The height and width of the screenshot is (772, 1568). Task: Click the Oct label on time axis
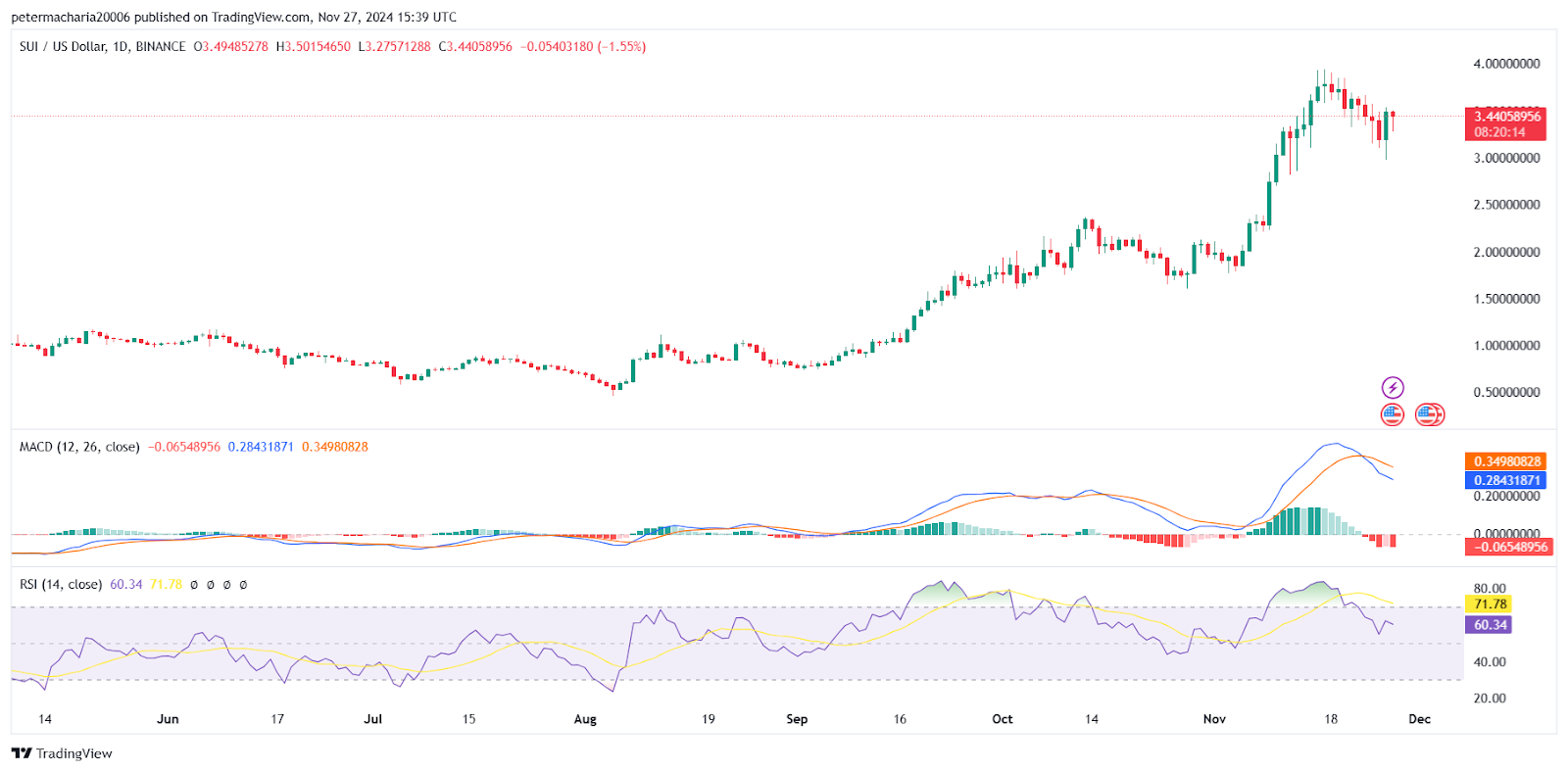pyautogui.click(x=1002, y=719)
